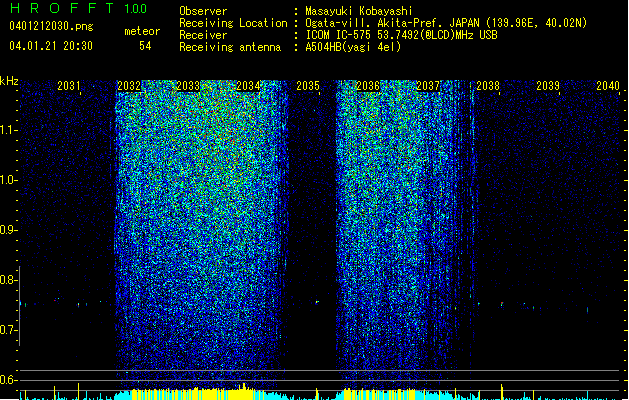This screenshot has height=400, width=629.
Task: Click the ICOM IC-575 receiver value
Action: pos(401,35)
